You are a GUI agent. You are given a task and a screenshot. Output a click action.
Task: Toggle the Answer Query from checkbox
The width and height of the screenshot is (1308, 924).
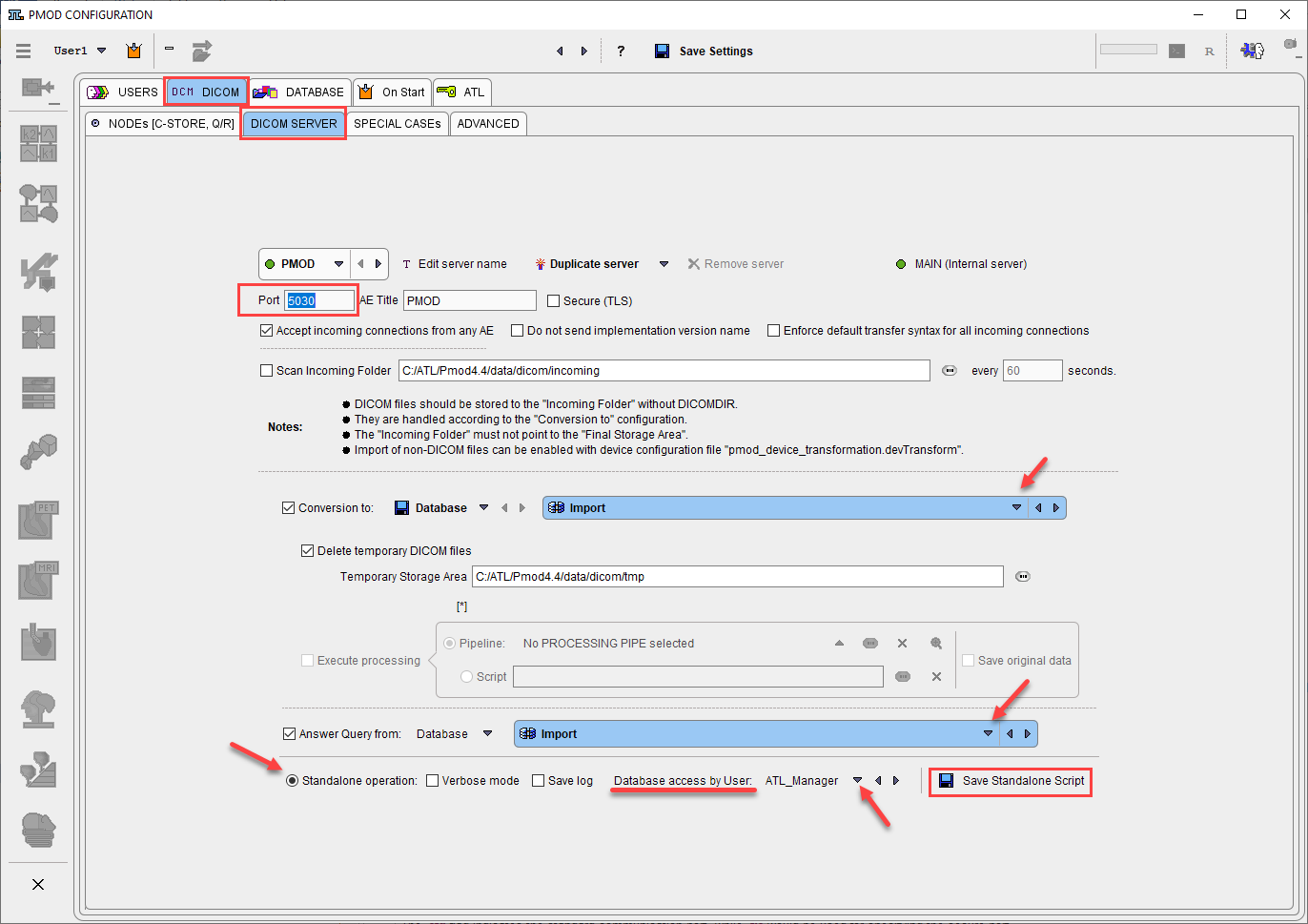[x=290, y=734]
